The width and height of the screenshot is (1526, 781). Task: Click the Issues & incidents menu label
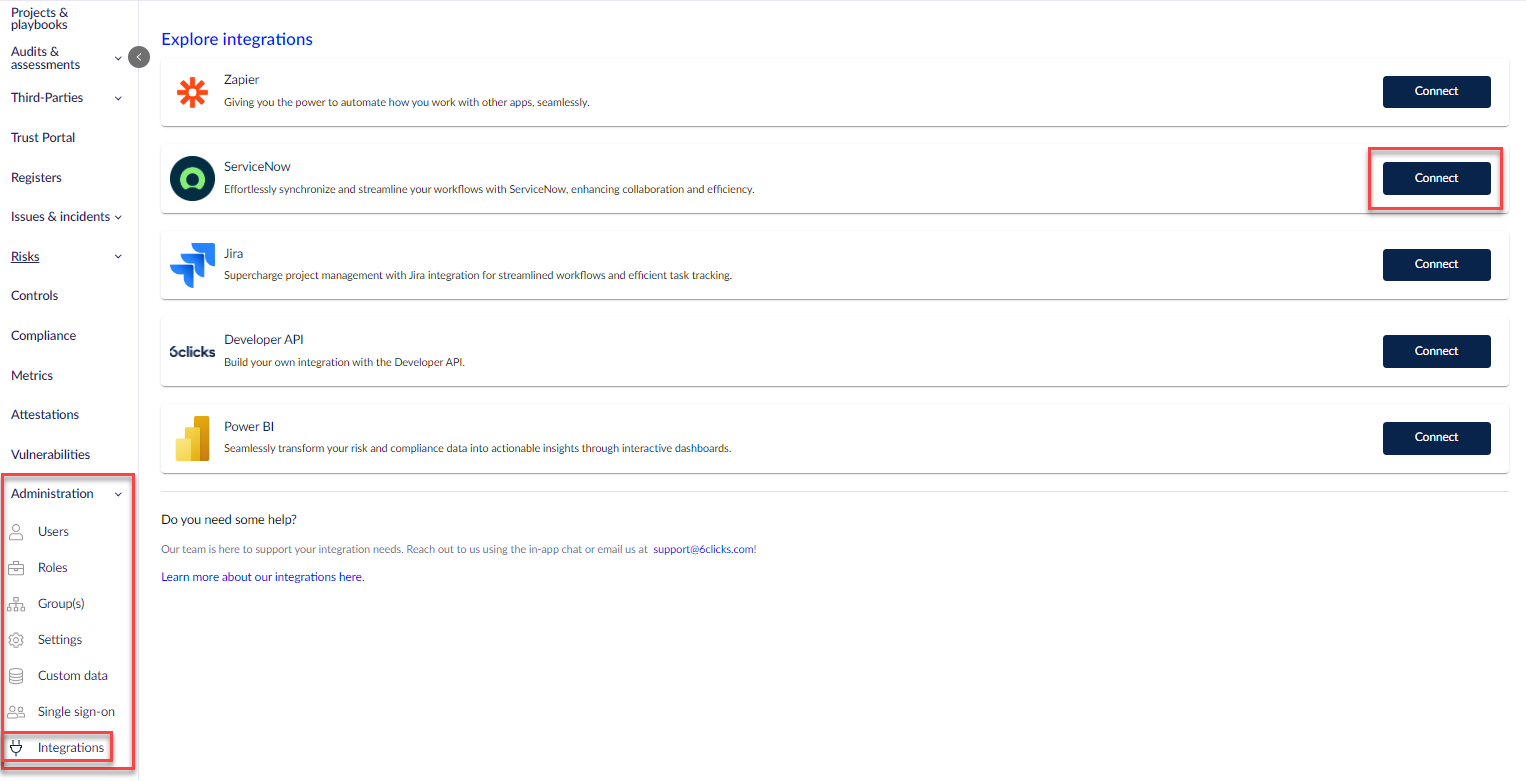coord(60,217)
